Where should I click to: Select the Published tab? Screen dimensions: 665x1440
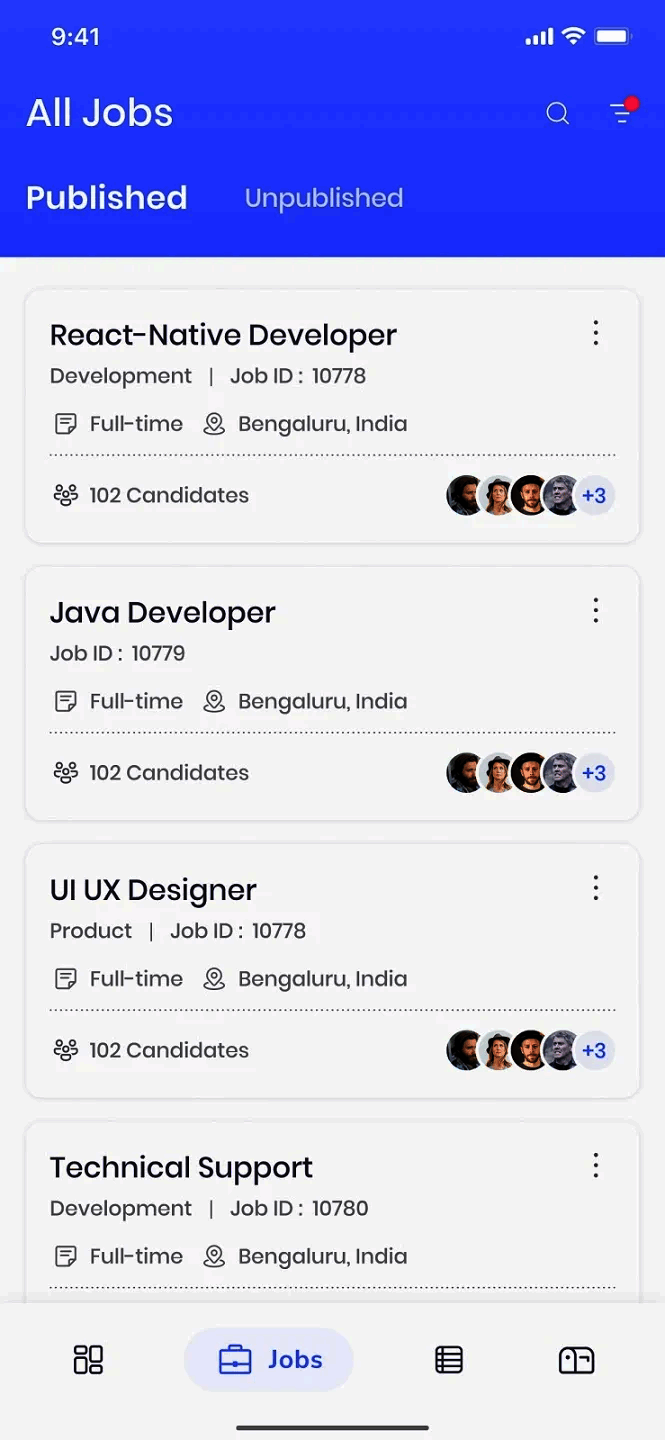coord(107,198)
